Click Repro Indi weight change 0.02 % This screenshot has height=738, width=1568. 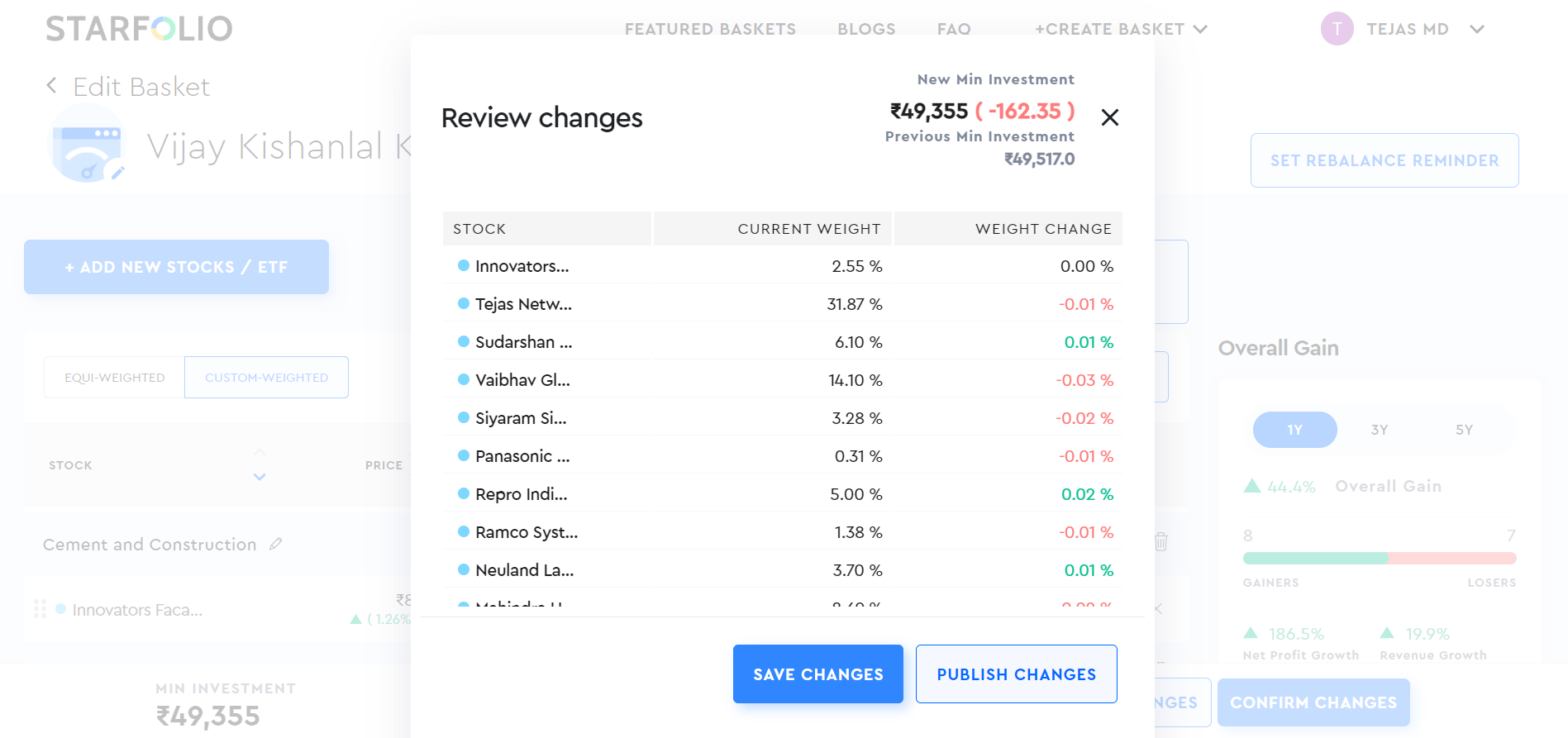[1087, 494]
